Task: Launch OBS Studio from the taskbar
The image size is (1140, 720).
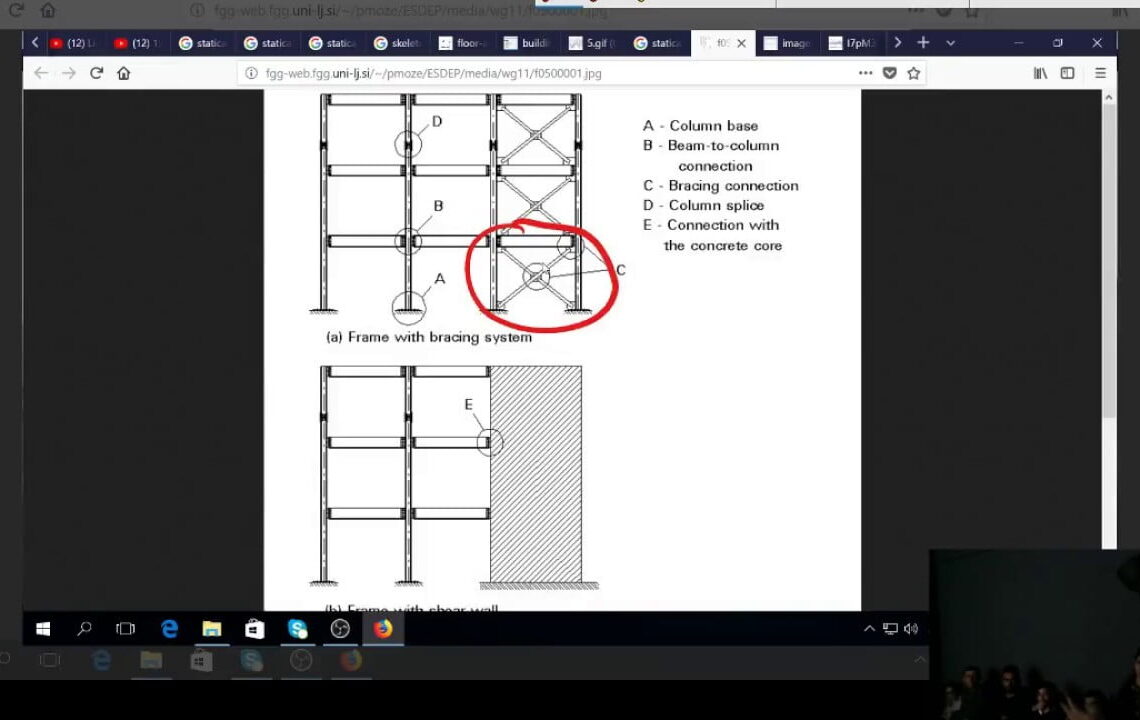Action: coord(340,629)
